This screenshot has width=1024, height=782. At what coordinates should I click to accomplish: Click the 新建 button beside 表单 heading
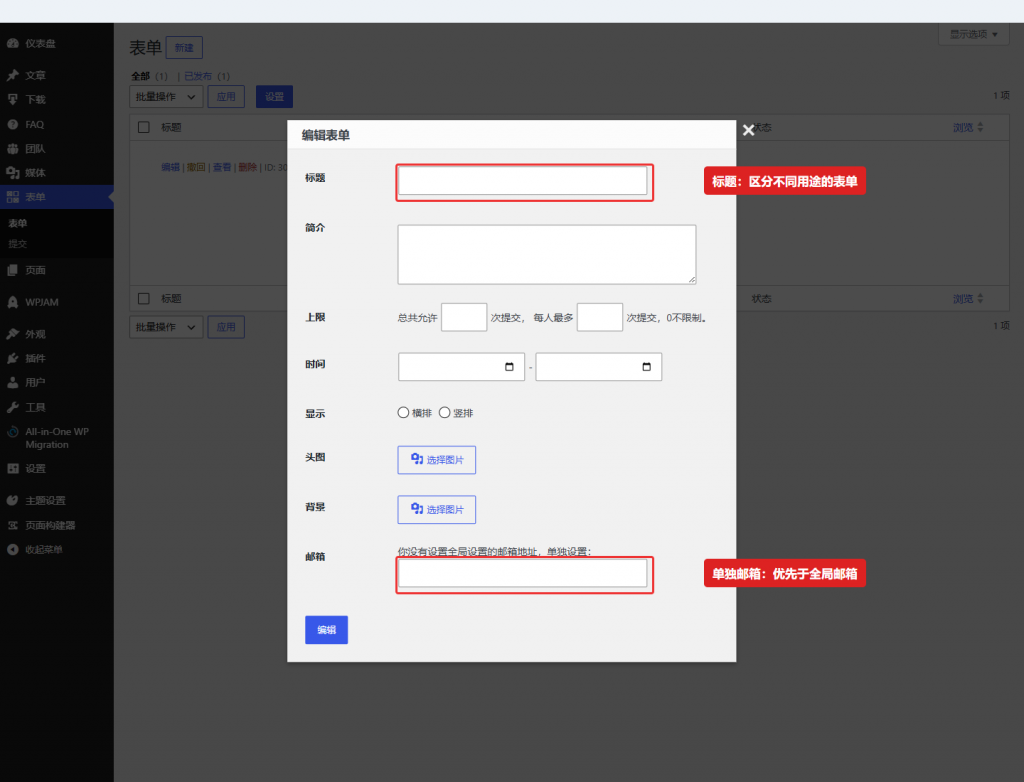click(x=184, y=48)
